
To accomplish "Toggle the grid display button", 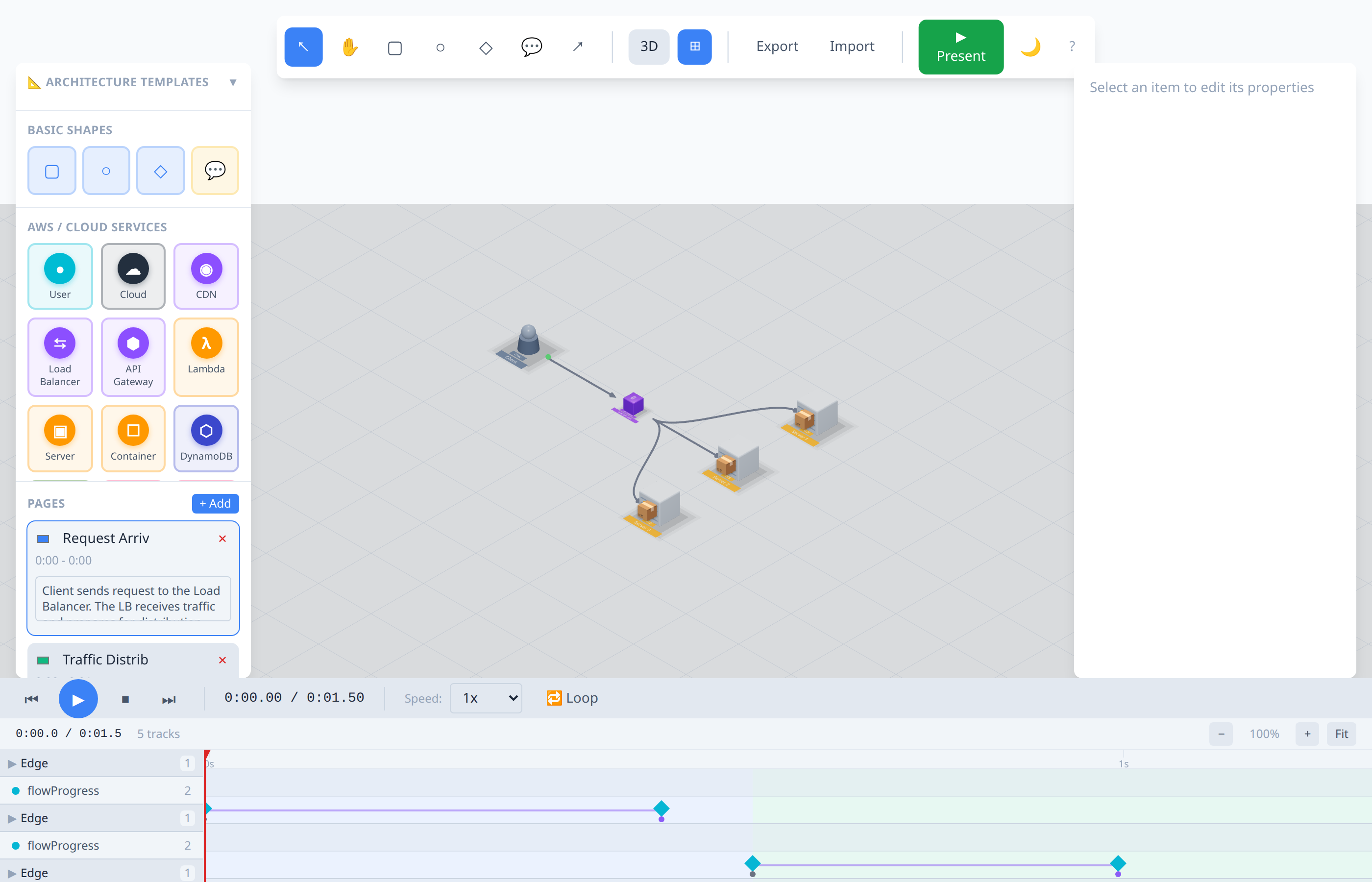I will (695, 47).
